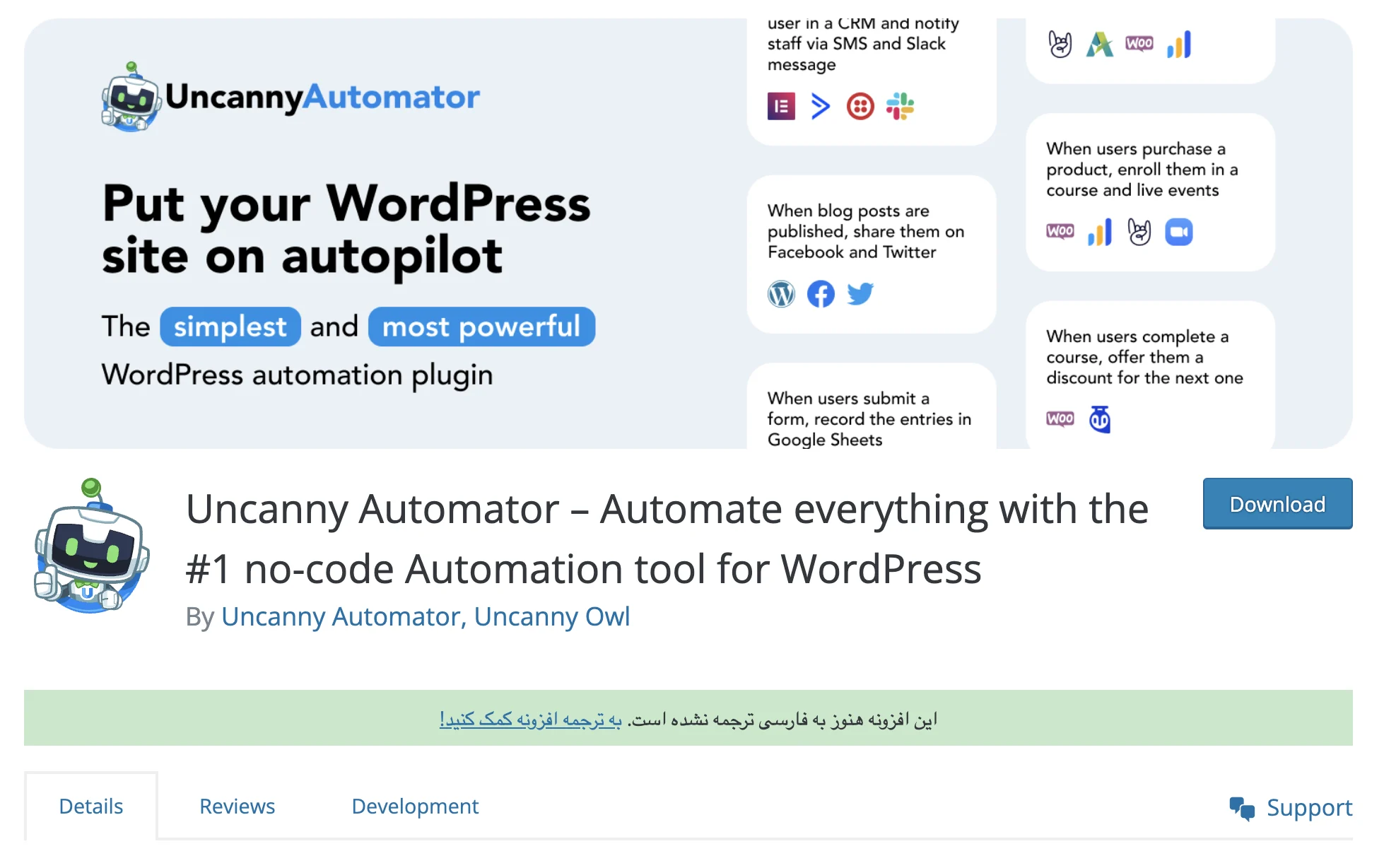Click the bar chart icon in purchase card
The height and width of the screenshot is (868, 1384).
[1100, 232]
